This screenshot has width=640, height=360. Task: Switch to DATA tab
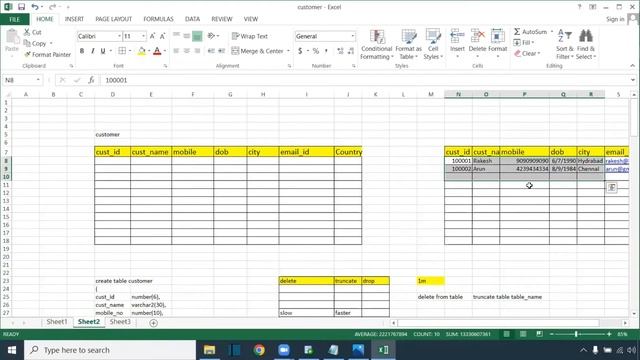pyautogui.click(x=192, y=19)
